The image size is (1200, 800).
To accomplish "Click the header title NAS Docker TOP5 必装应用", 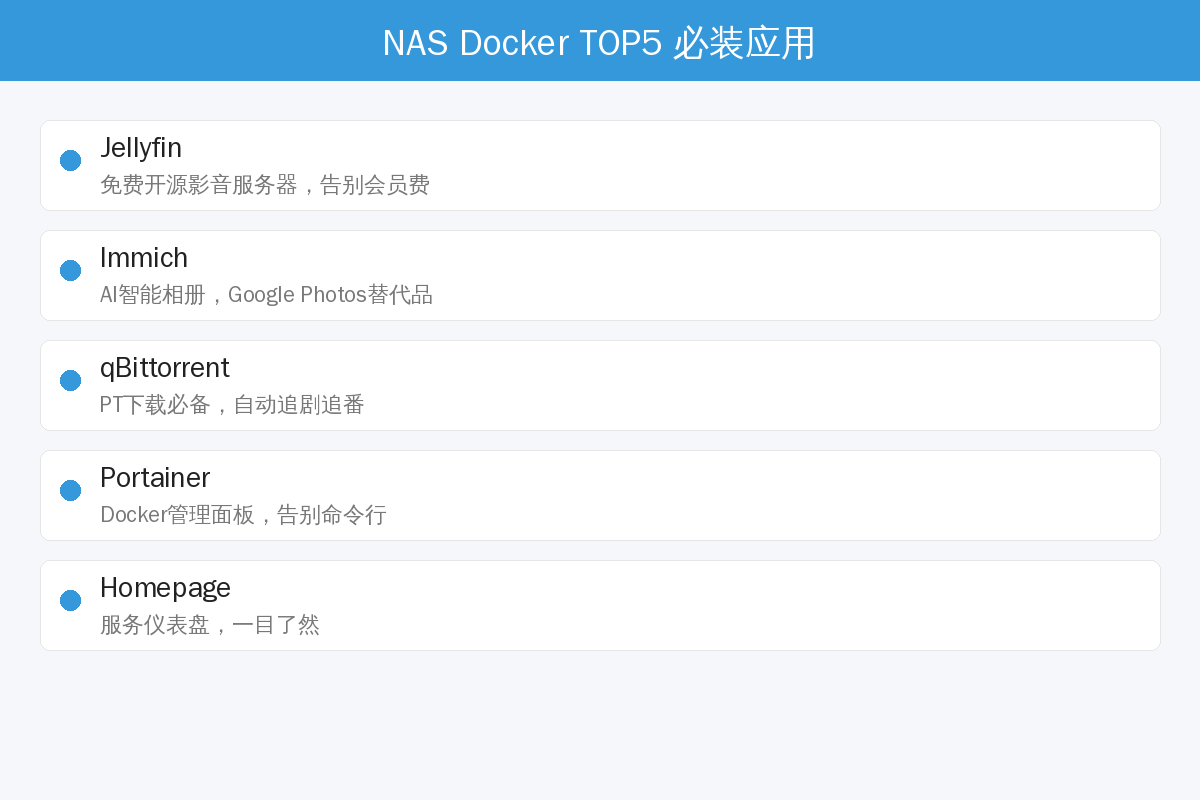I will pyautogui.click(x=600, y=43).
